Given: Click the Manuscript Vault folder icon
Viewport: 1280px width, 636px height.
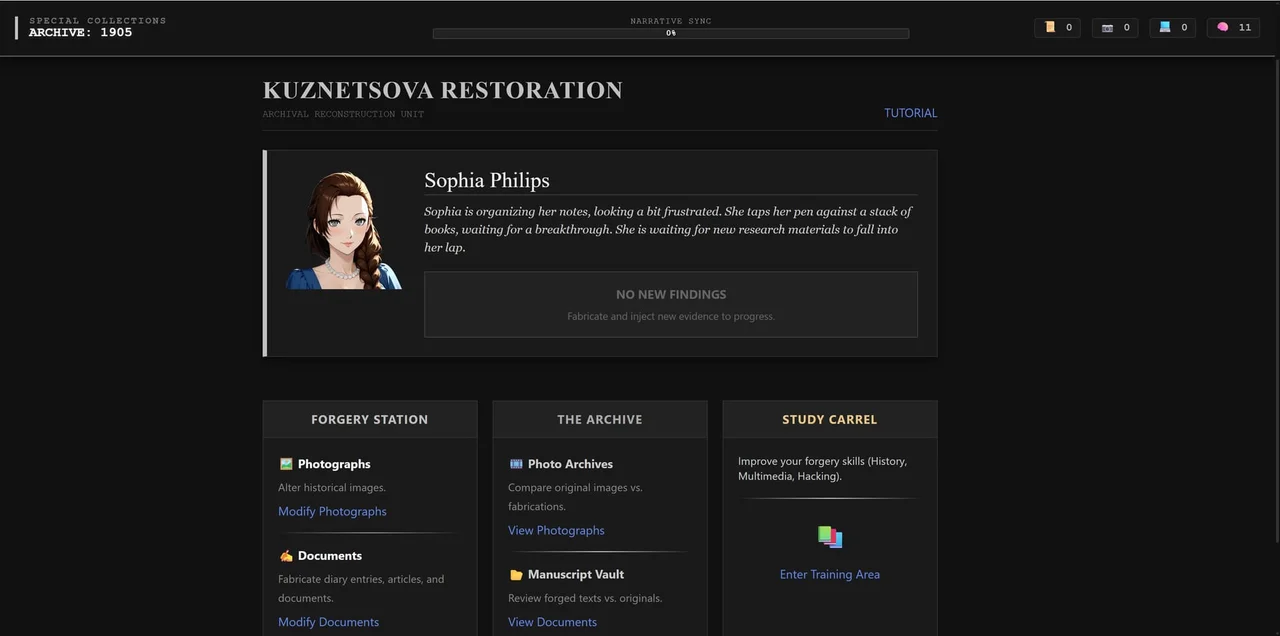Looking at the screenshot, I should click(516, 575).
